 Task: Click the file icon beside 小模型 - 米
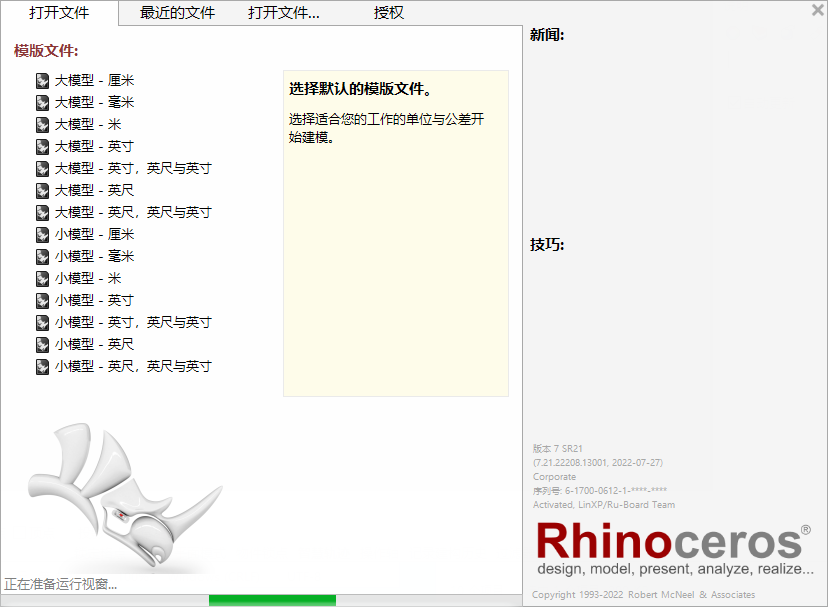click(42, 278)
